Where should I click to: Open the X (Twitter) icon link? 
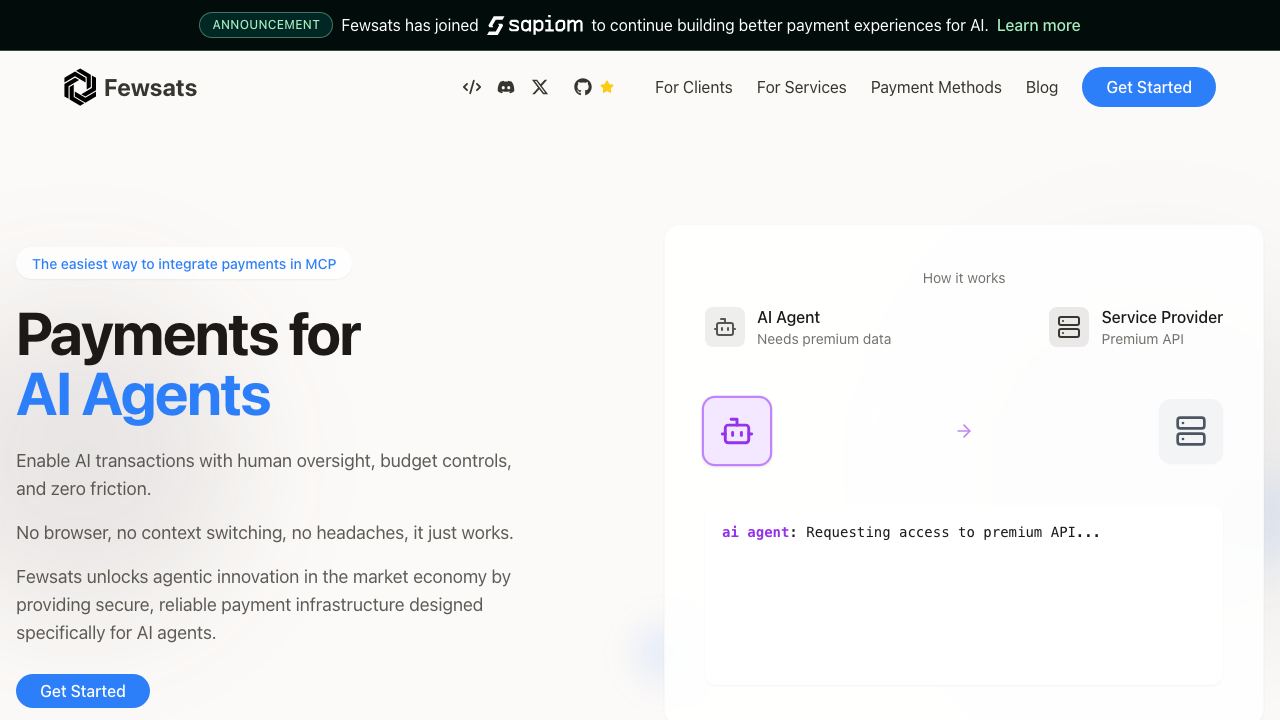point(540,87)
